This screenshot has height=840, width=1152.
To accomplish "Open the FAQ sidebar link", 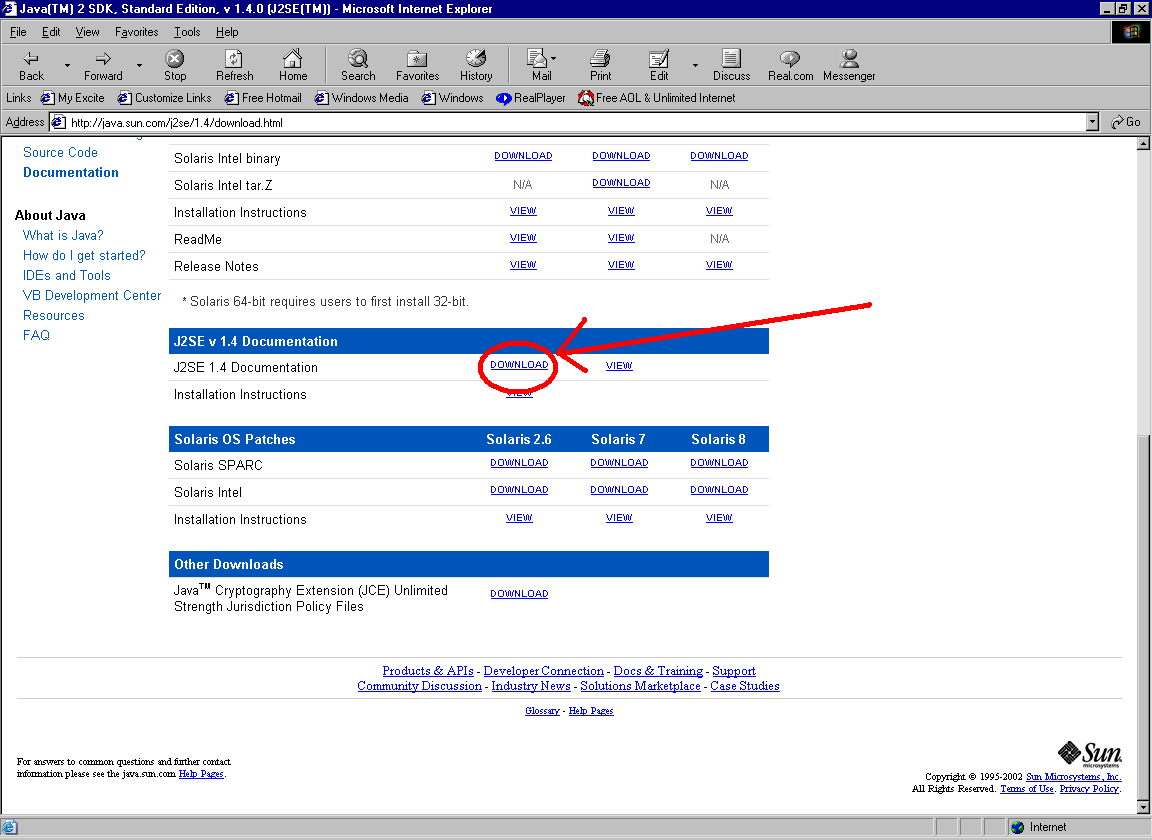I will coord(36,335).
